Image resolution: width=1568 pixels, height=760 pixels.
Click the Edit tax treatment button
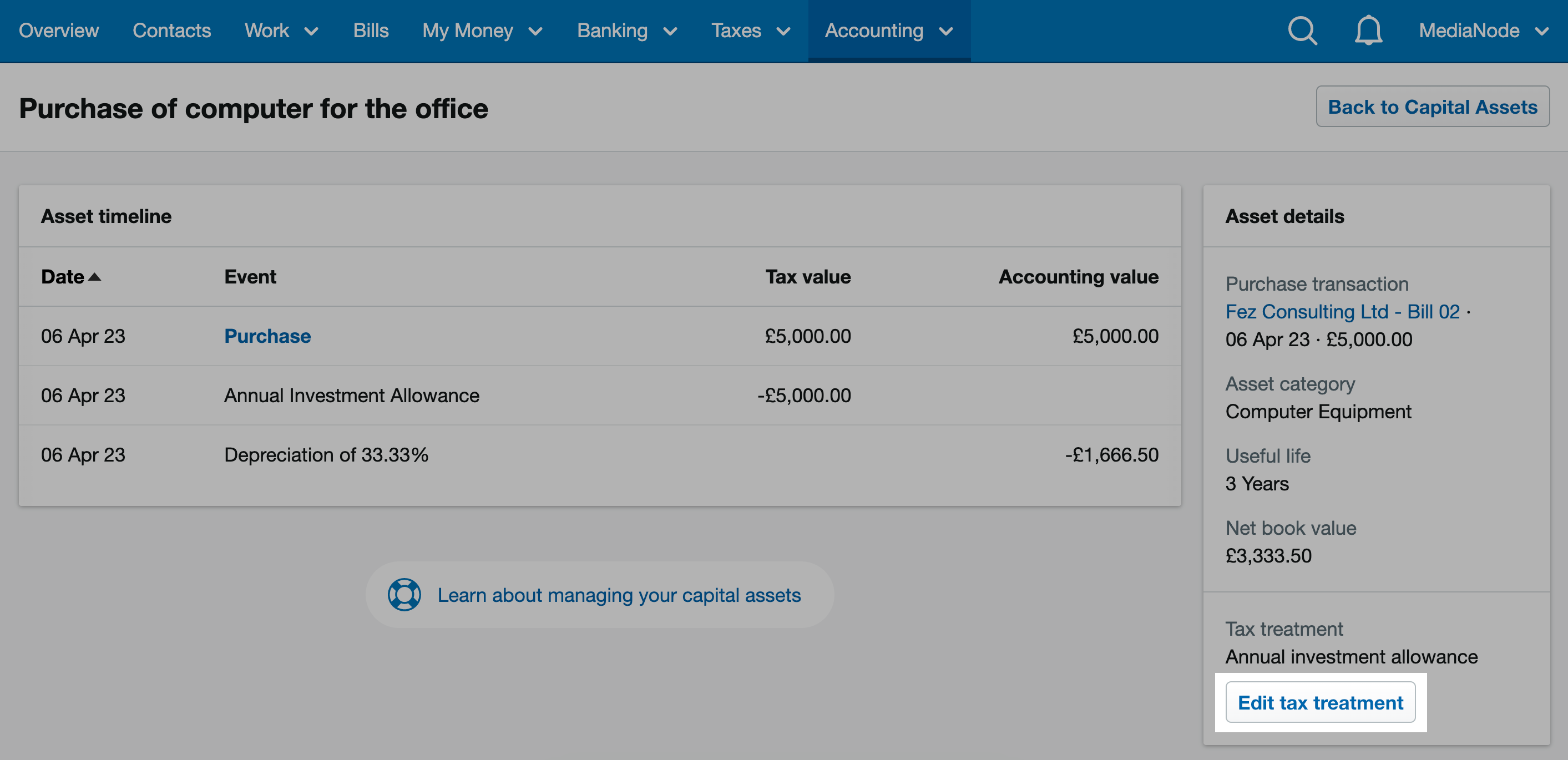(x=1321, y=702)
